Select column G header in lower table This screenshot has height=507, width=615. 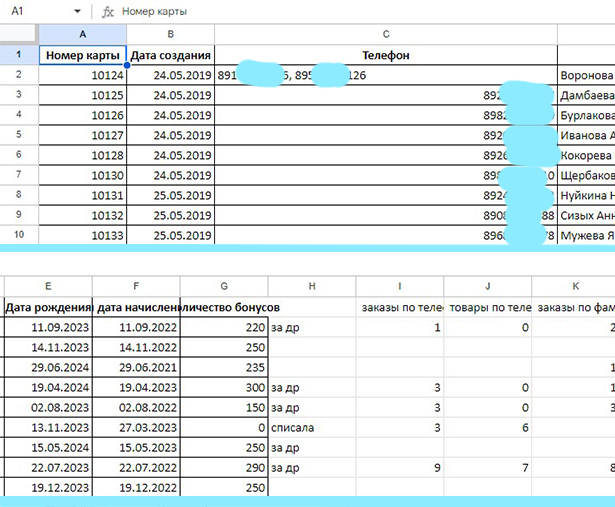(224, 284)
